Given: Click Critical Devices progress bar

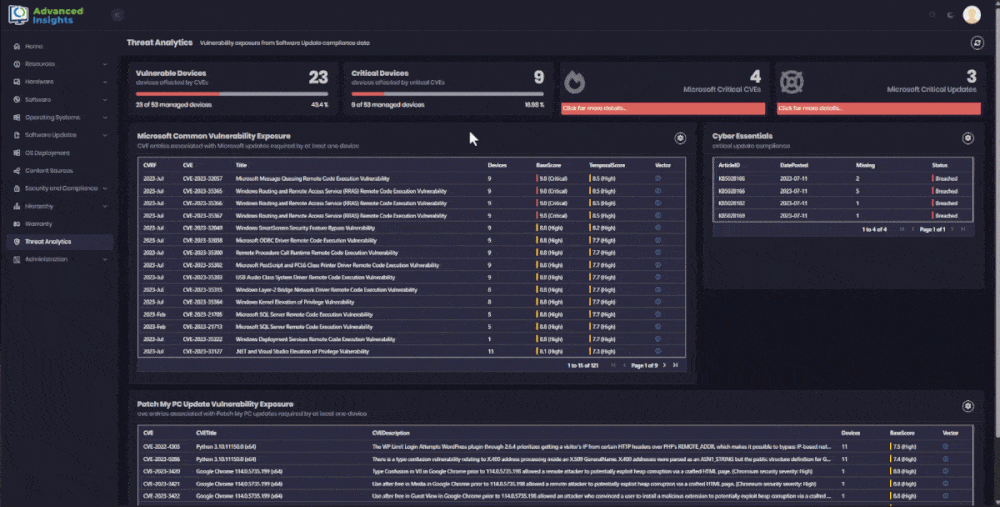Looking at the screenshot, I should (x=448, y=94).
